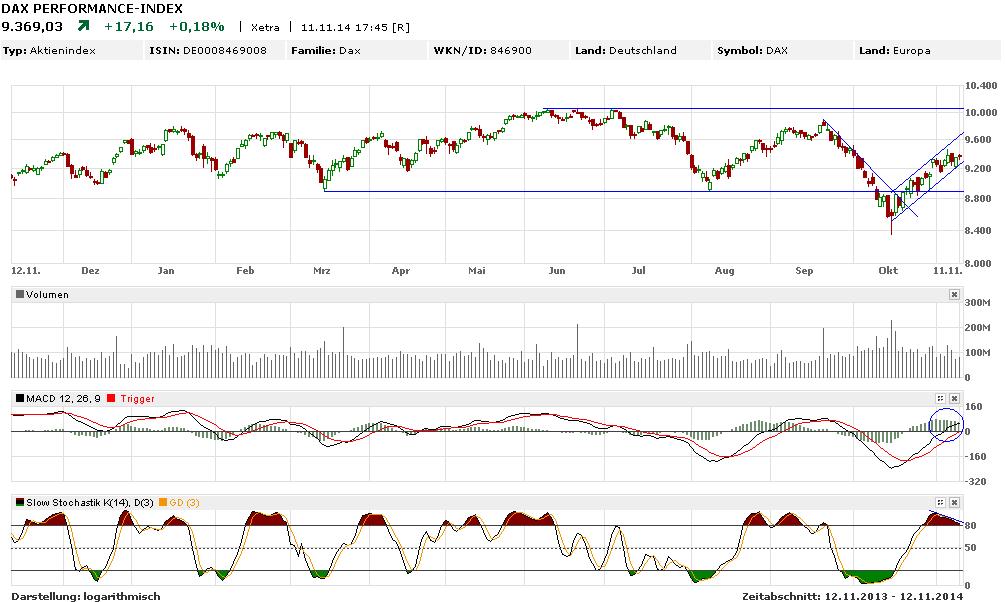
Task: Click the 8.000 price axis value
Action: click(981, 263)
